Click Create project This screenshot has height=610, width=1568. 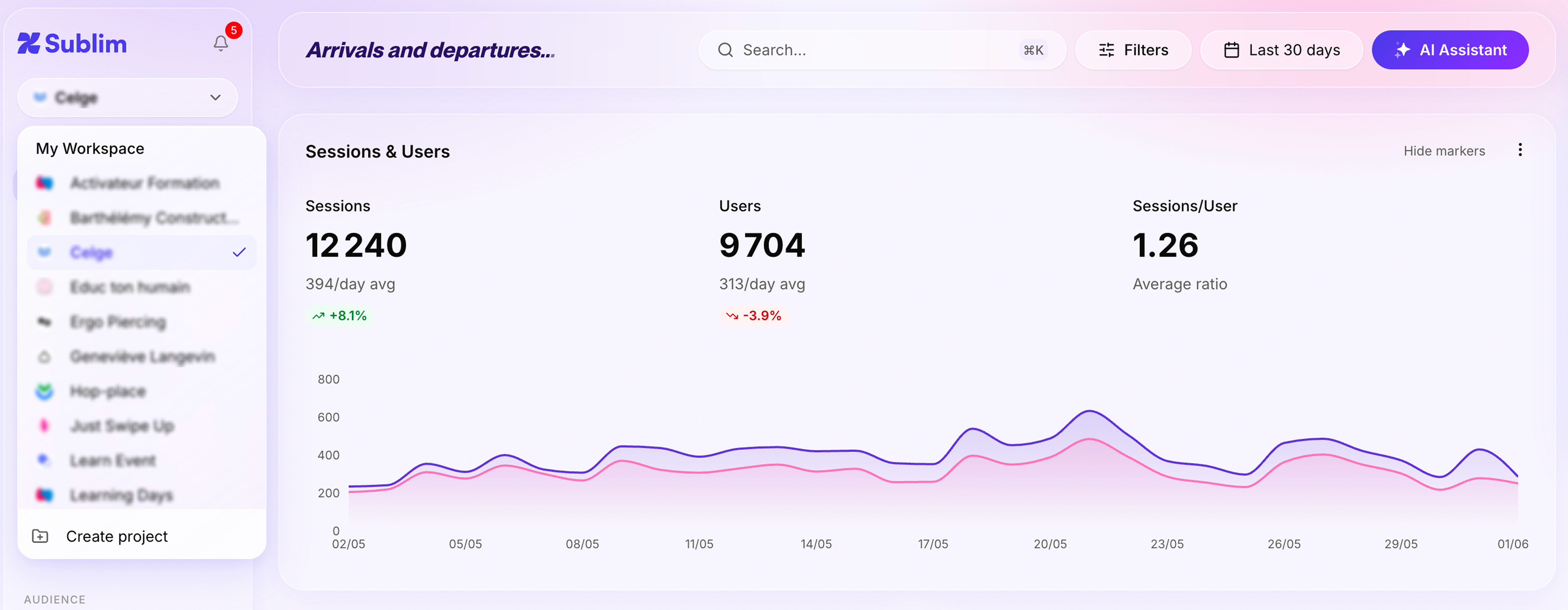pos(141,536)
